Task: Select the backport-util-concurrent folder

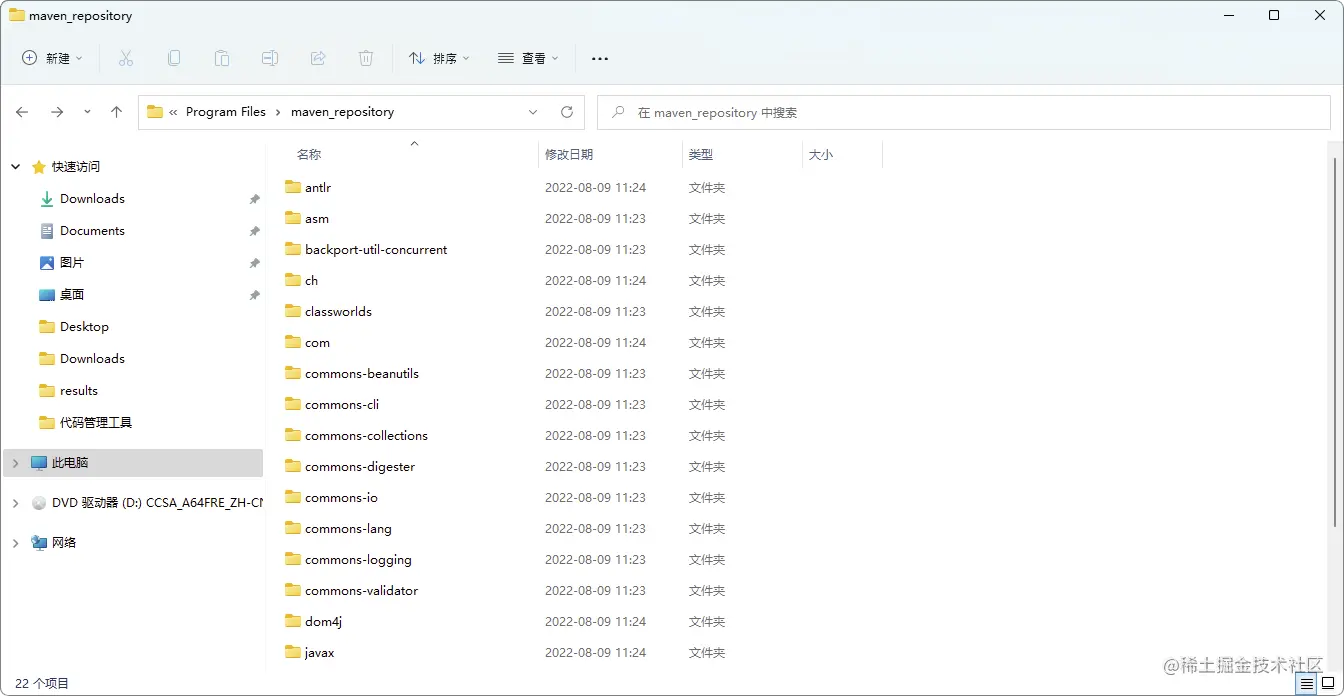Action: (x=376, y=250)
